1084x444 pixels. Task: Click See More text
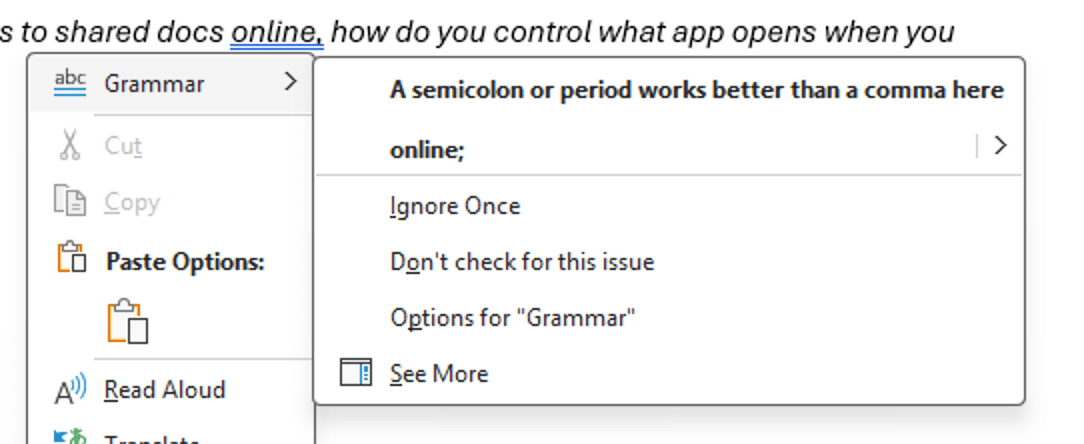[439, 373]
